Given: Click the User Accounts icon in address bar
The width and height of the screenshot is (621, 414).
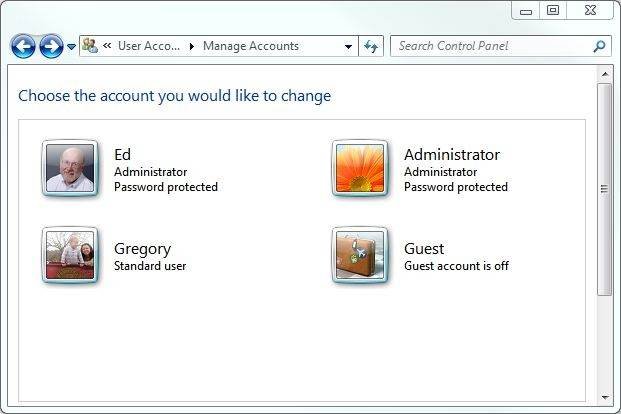Looking at the screenshot, I should (90, 46).
